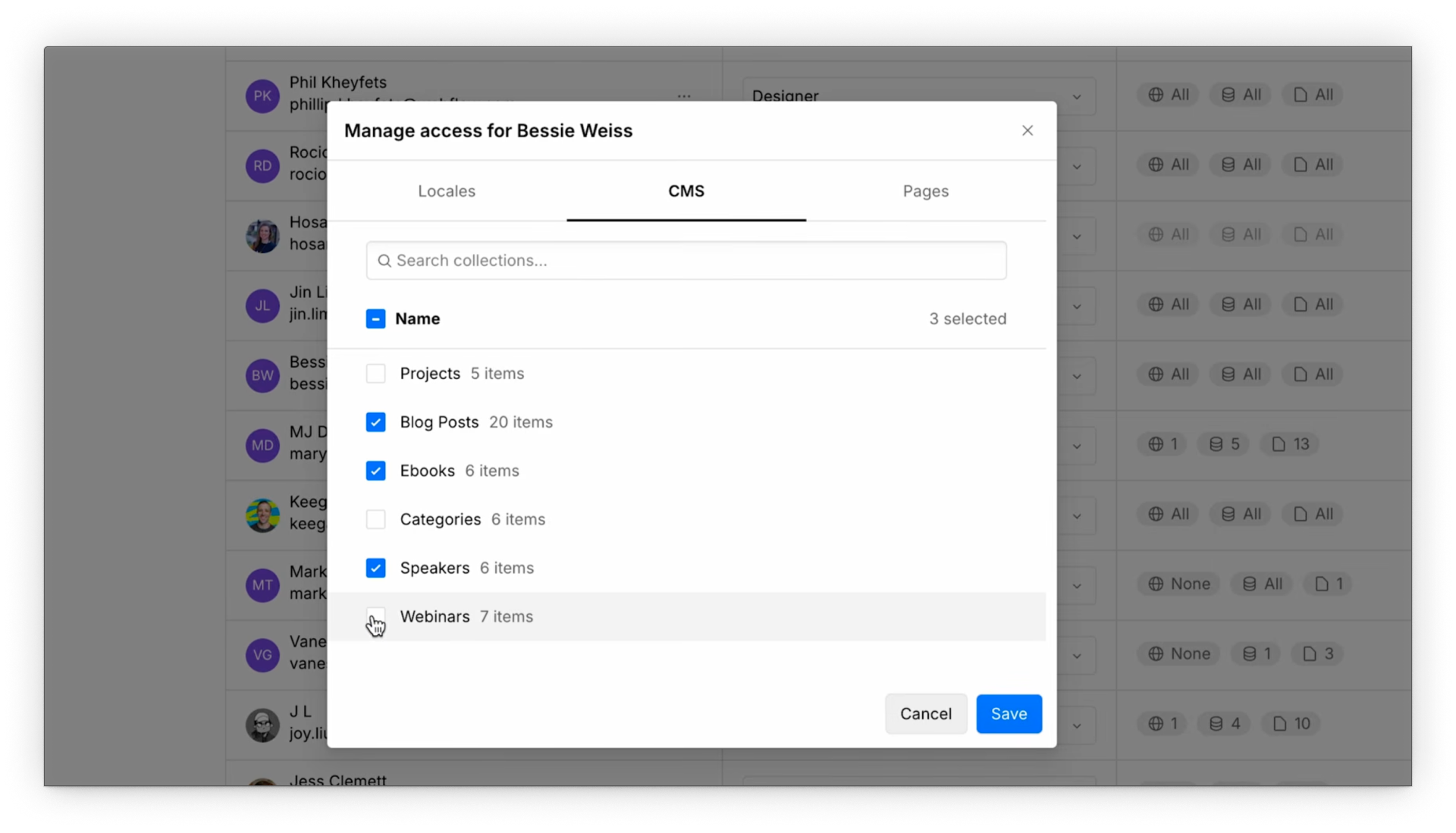Expand the role dropdown in Jin's row

[1076, 306]
